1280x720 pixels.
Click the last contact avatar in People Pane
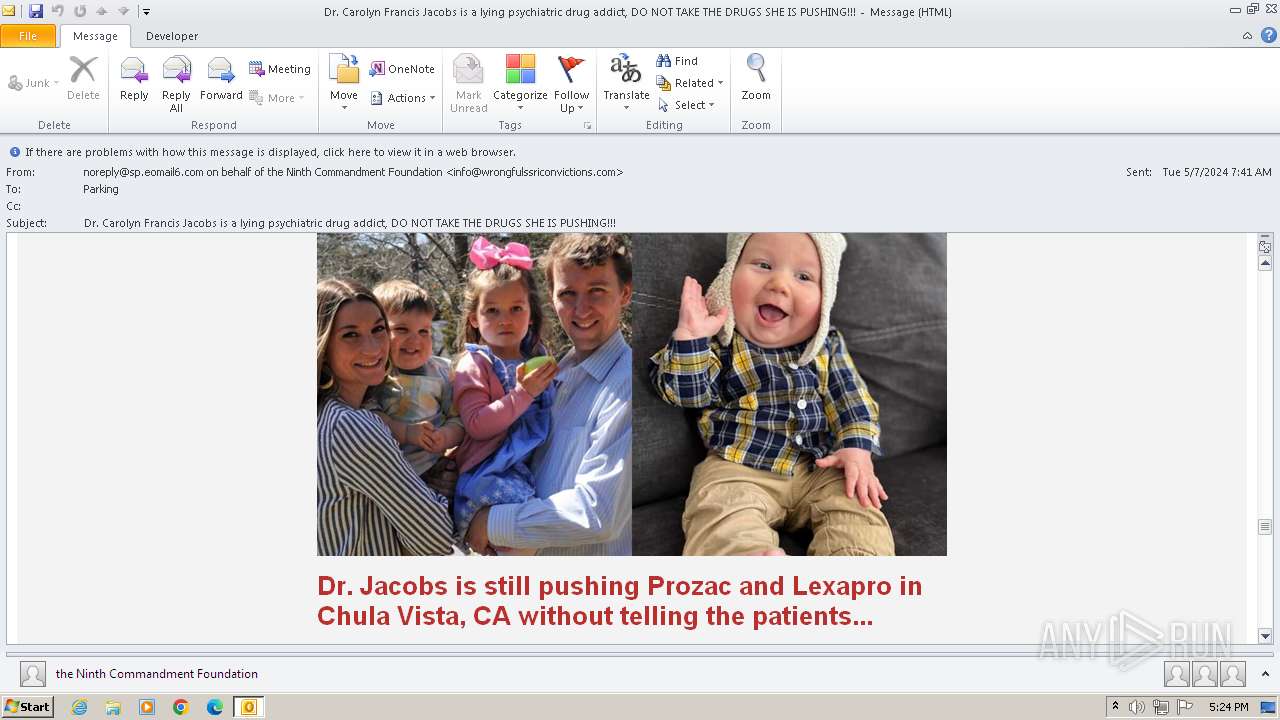1233,674
